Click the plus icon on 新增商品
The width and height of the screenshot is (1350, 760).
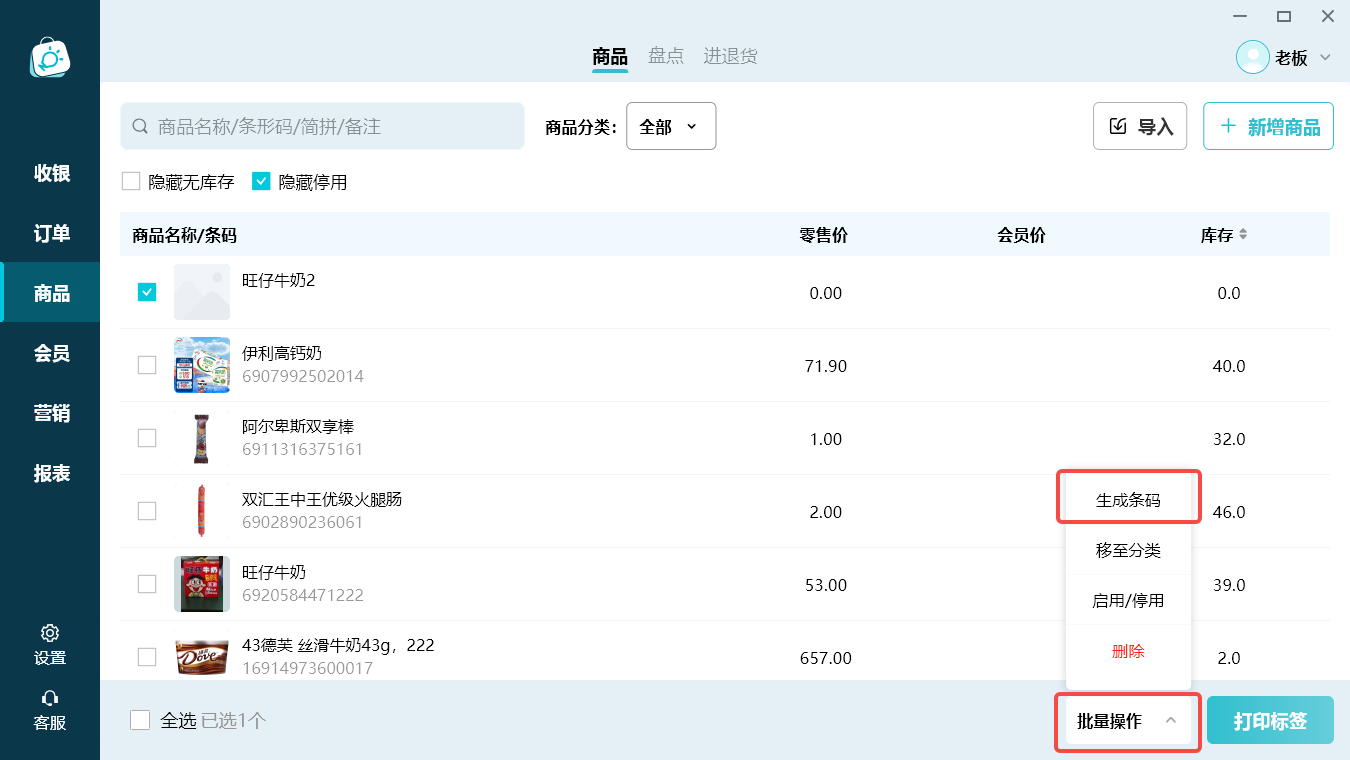[1228, 127]
